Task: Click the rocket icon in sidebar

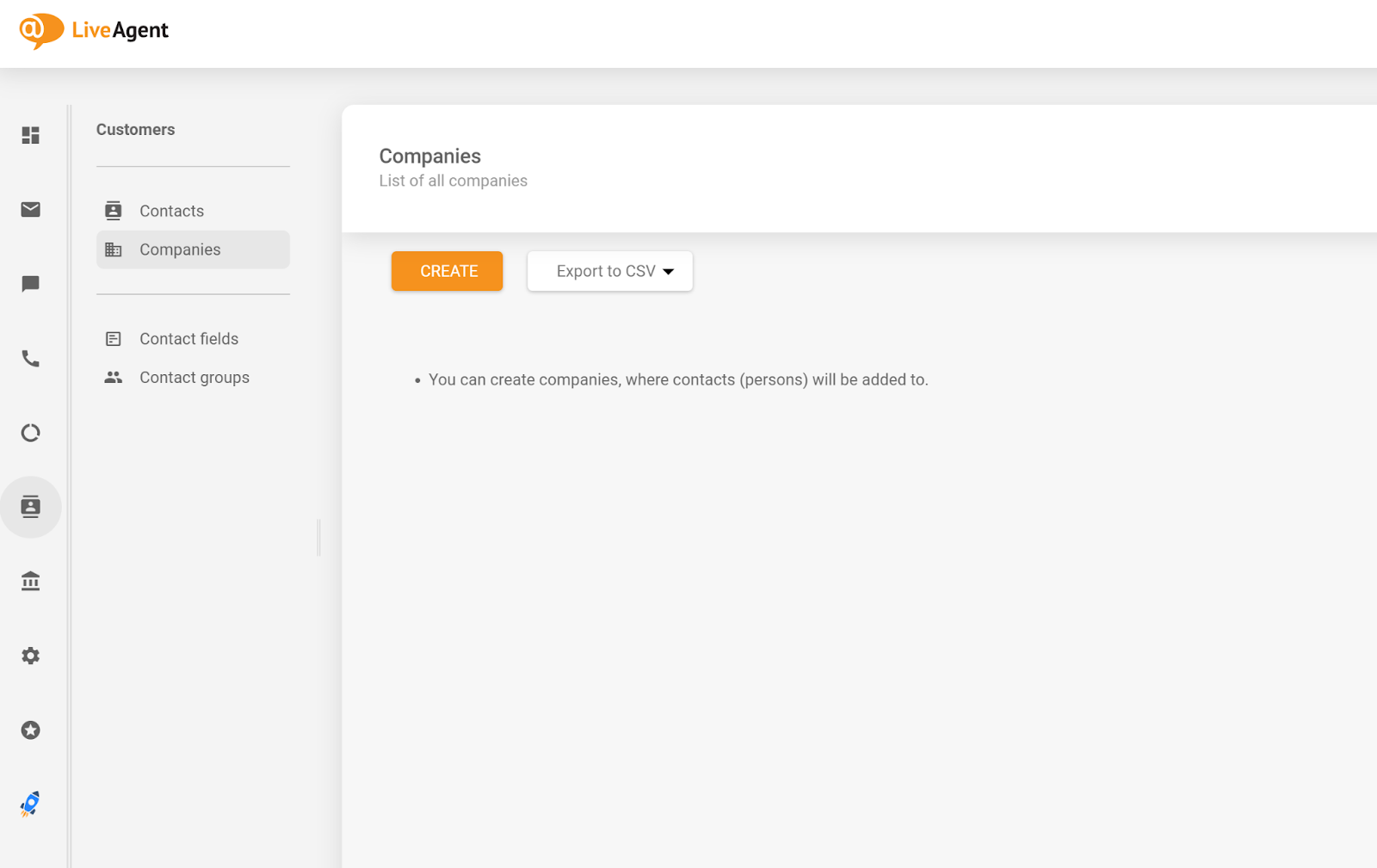Action: 31,804
